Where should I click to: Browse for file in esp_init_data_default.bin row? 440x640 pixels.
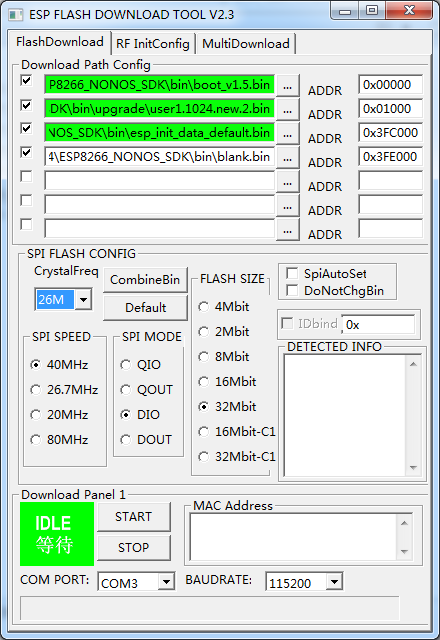coord(288,133)
